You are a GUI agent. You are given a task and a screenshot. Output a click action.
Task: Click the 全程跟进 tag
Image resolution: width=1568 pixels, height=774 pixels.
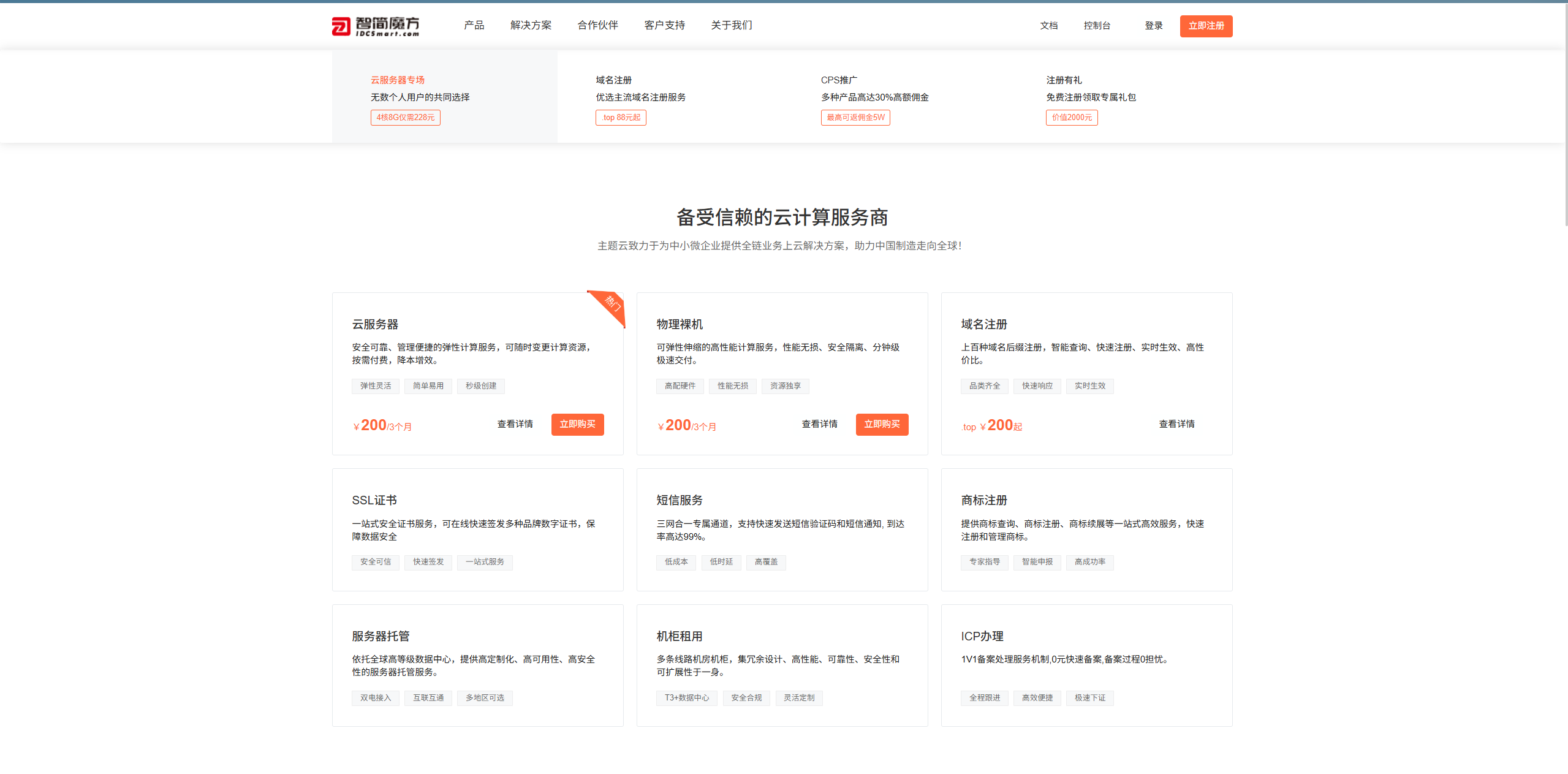pos(985,698)
